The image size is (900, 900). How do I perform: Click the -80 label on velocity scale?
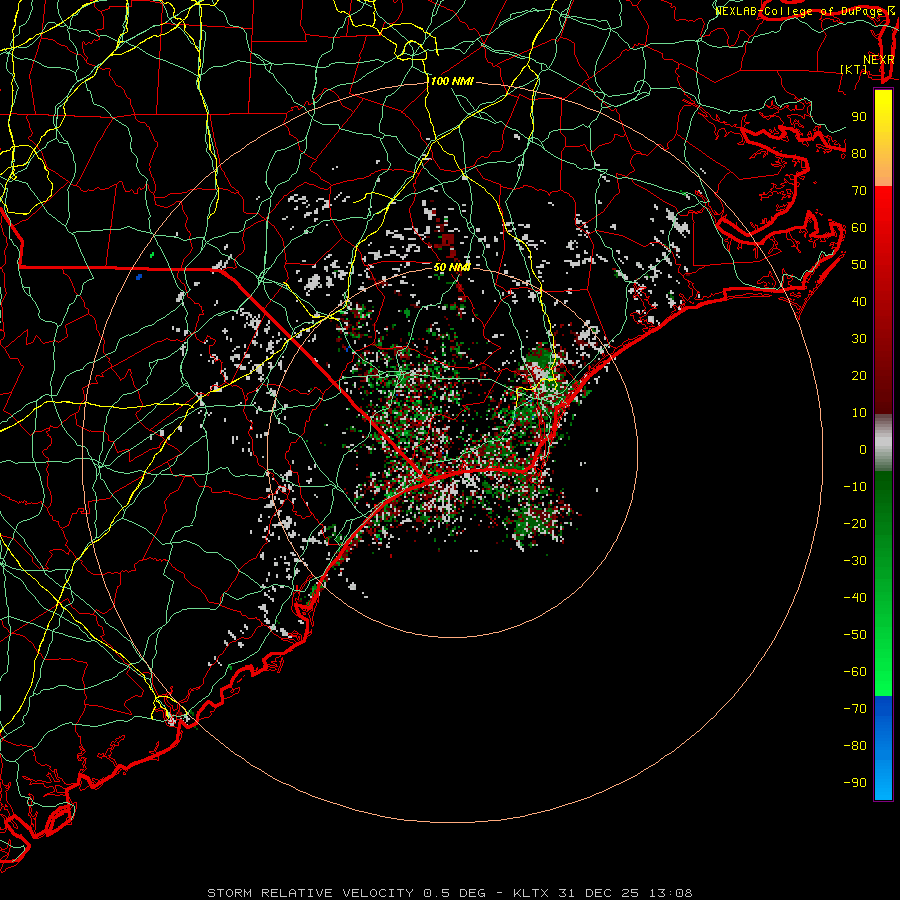(x=855, y=746)
